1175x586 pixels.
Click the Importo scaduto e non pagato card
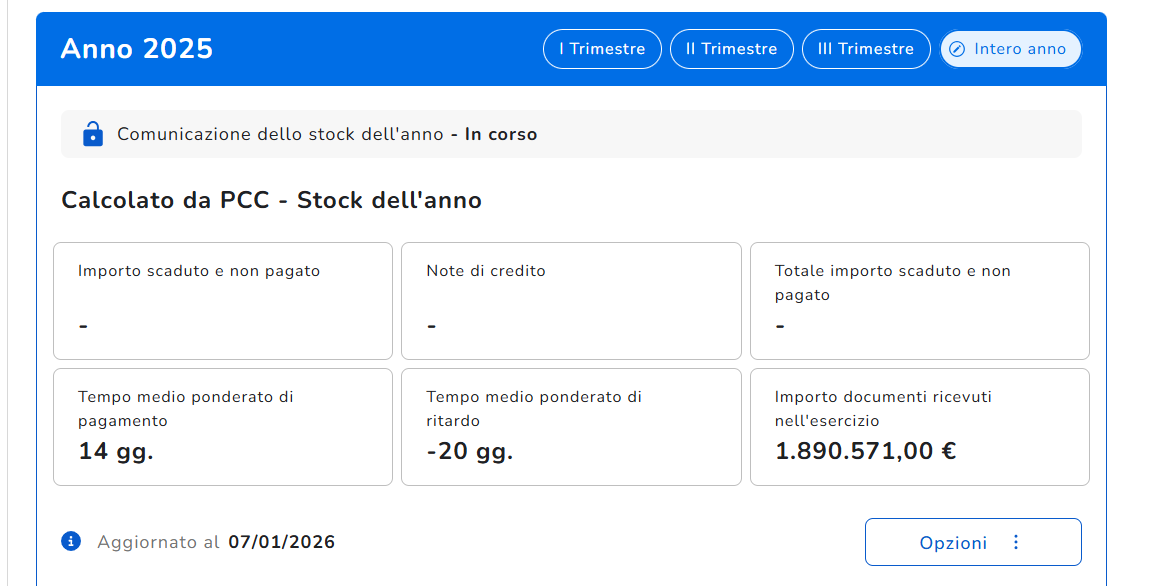point(222,300)
